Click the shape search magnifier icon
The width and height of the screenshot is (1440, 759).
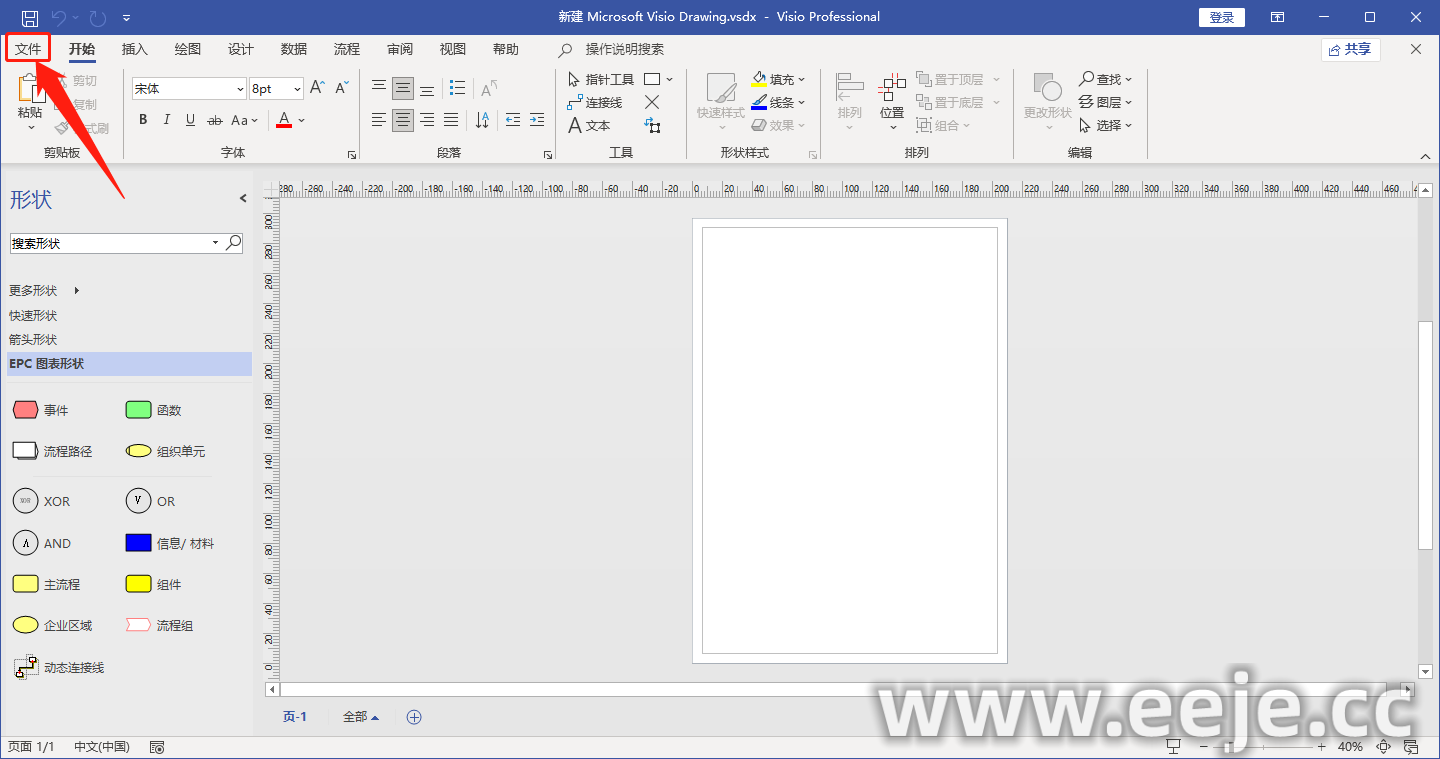233,243
